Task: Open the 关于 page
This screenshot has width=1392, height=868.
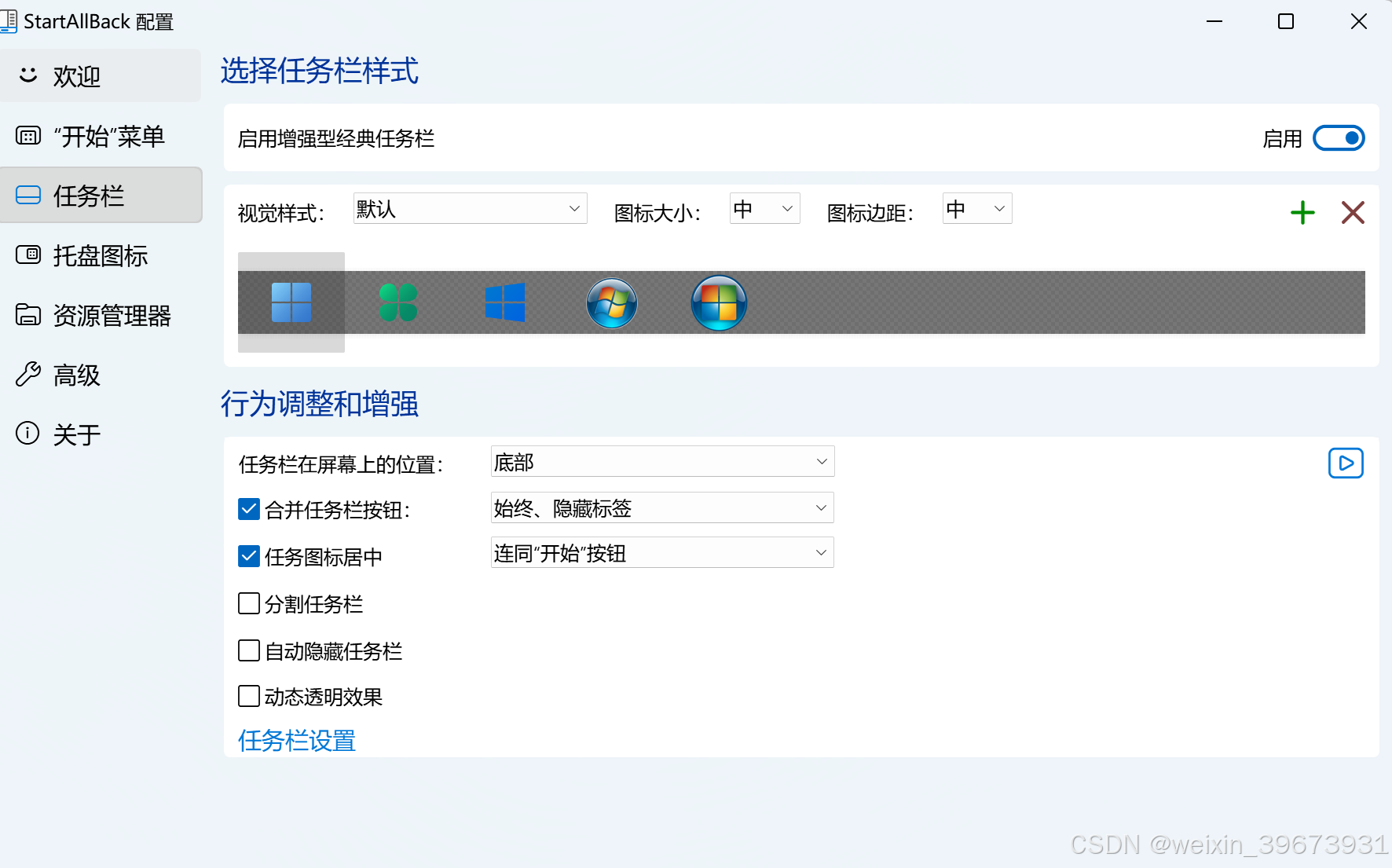Action: [x=101, y=434]
